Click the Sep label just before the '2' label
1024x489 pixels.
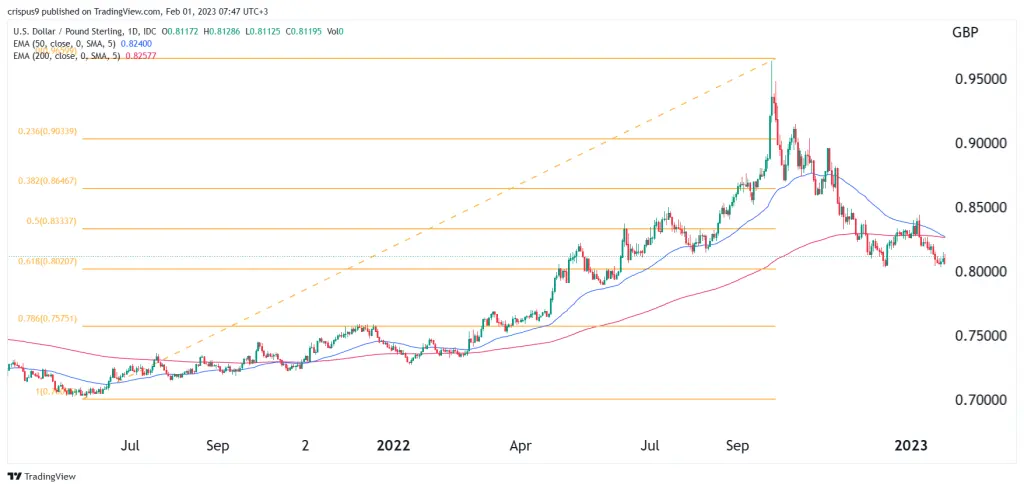point(217,446)
